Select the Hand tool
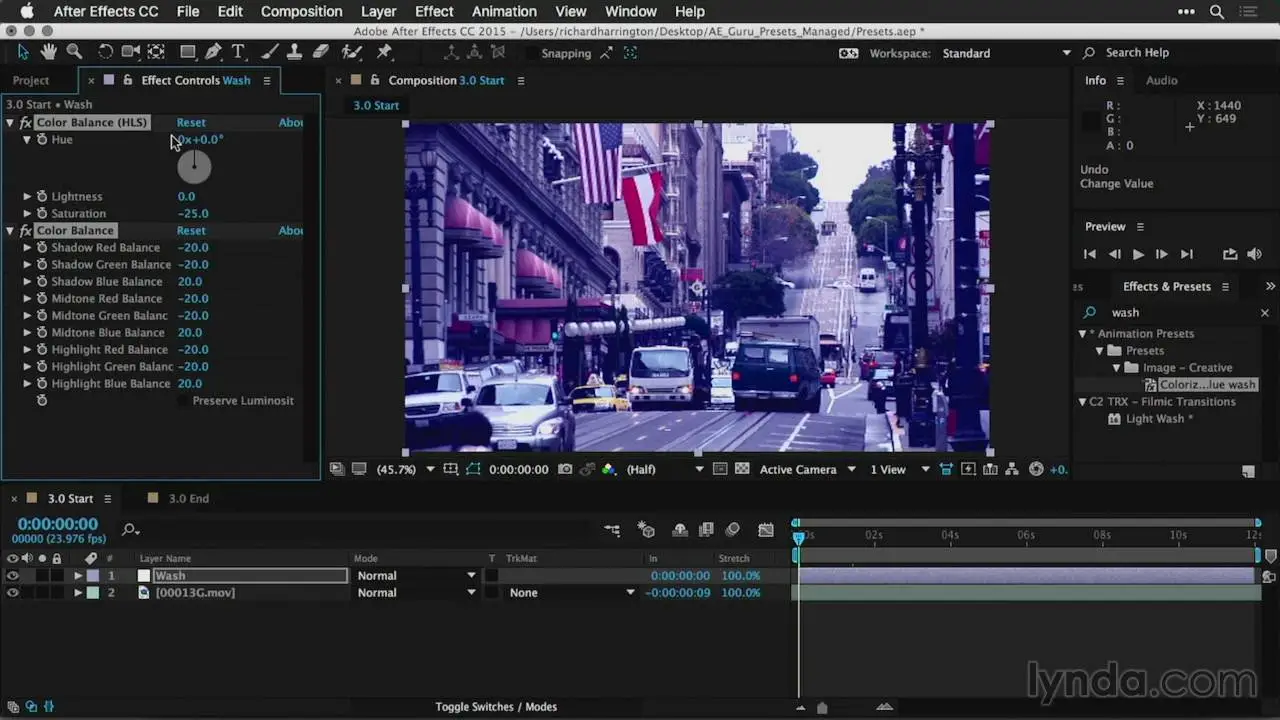This screenshot has height=720, width=1280. 49,52
